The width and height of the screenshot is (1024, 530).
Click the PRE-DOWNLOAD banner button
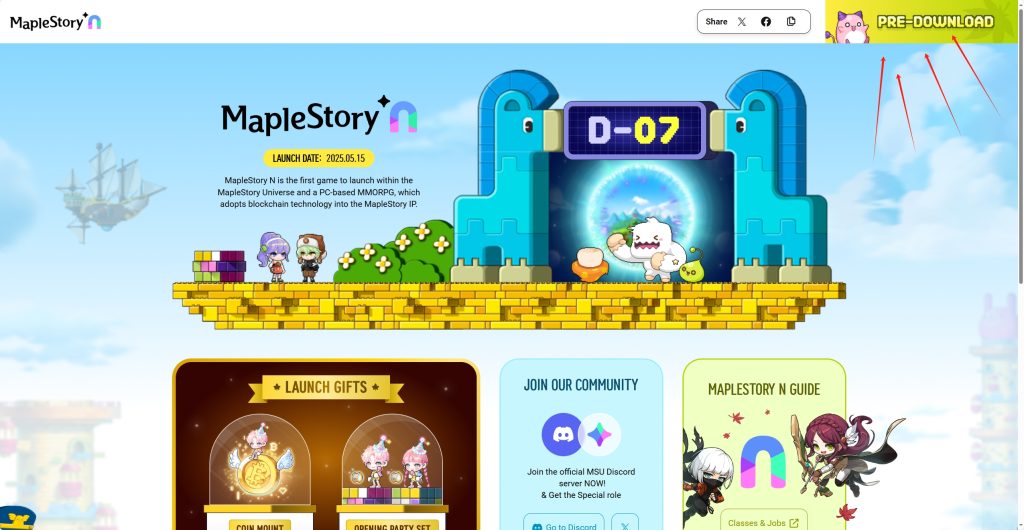(921, 22)
